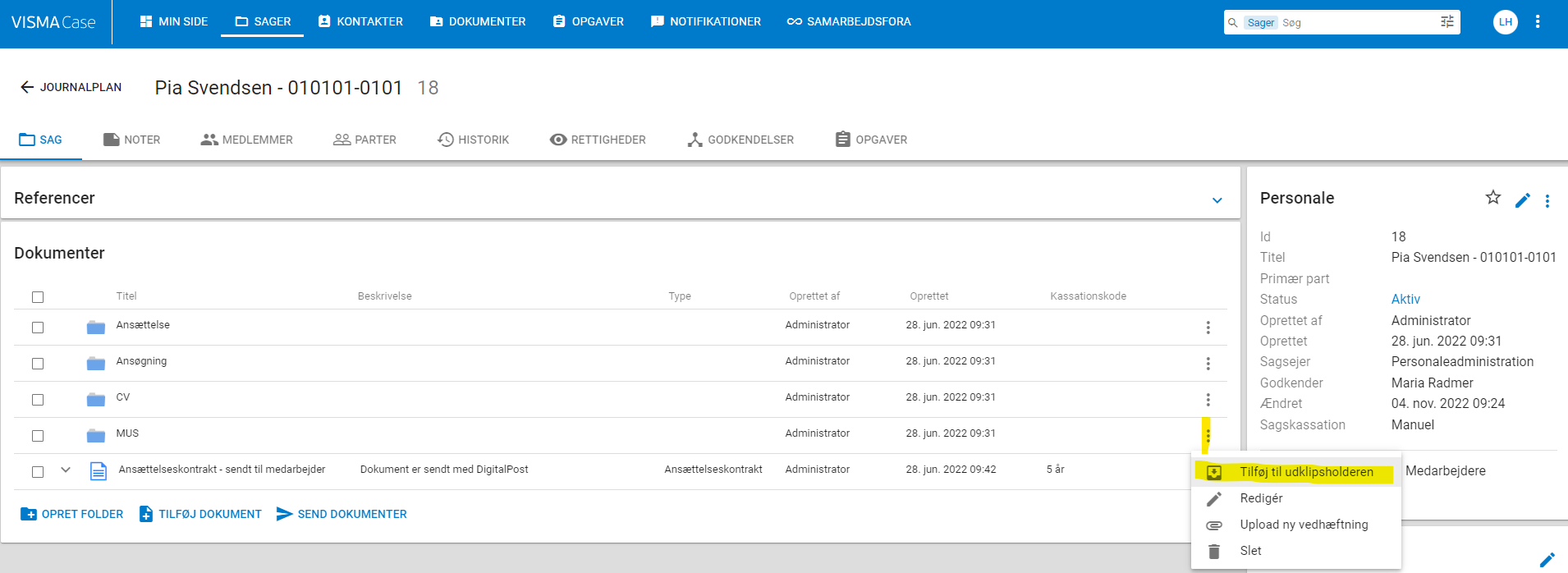
Task: Check the Ansættelseskontrakt document checkbox
Action: pyautogui.click(x=38, y=472)
